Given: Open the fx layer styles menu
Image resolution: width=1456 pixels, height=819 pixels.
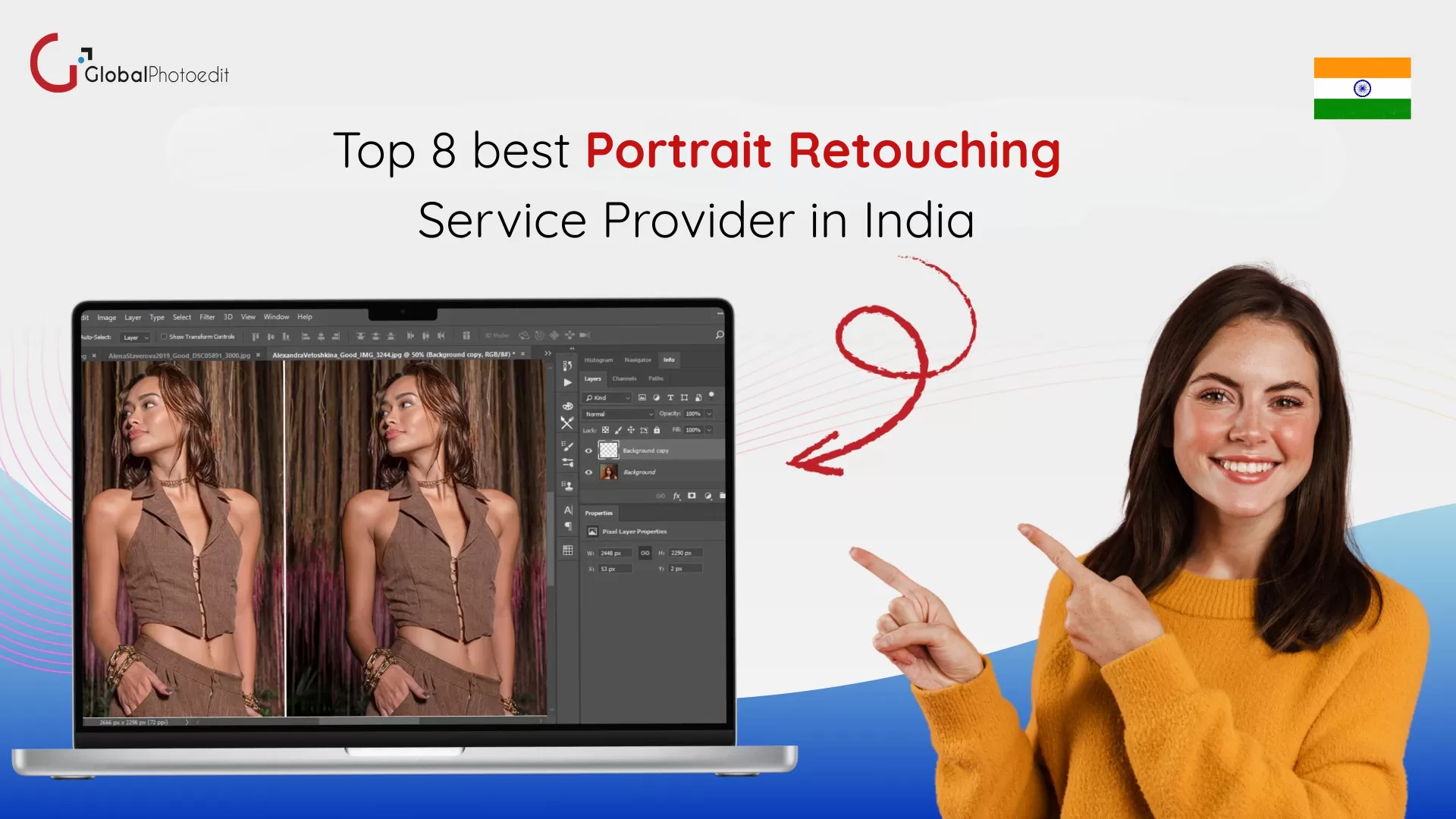Looking at the screenshot, I should point(676,496).
